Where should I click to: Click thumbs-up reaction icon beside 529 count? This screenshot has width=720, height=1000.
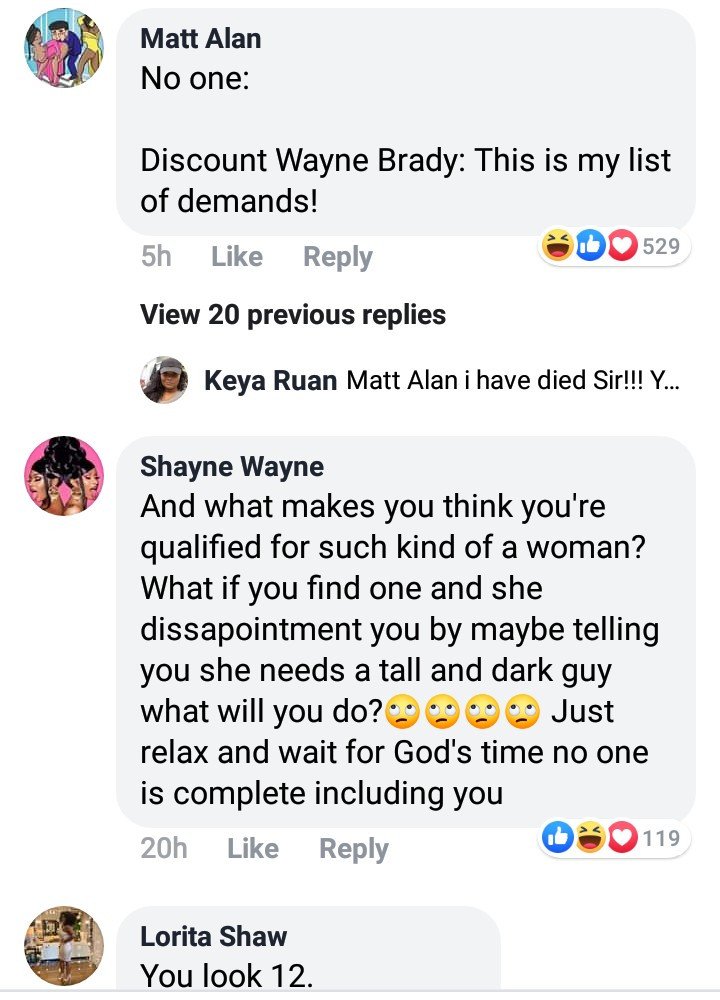[591, 246]
